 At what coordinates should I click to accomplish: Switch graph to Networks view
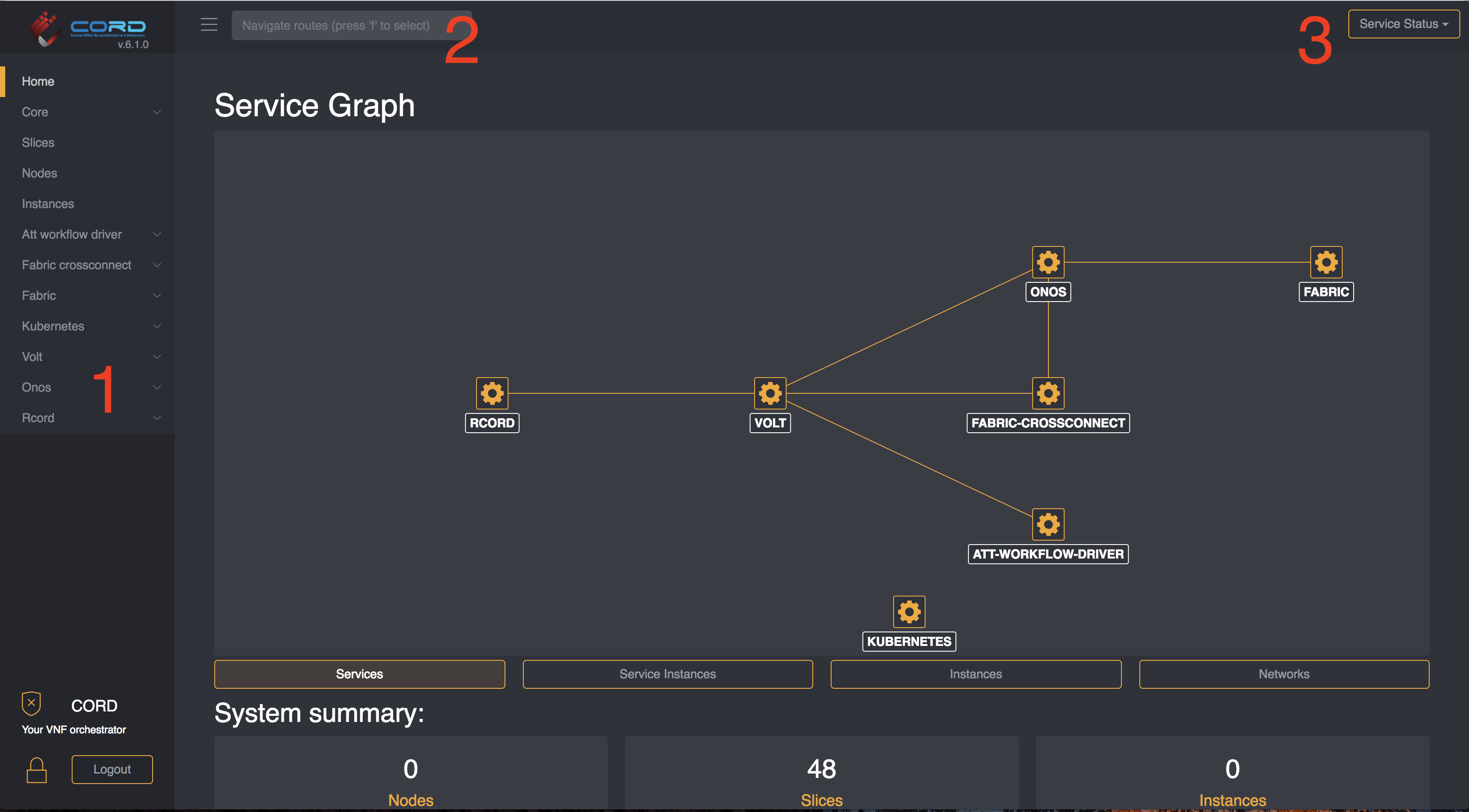[1284, 674]
